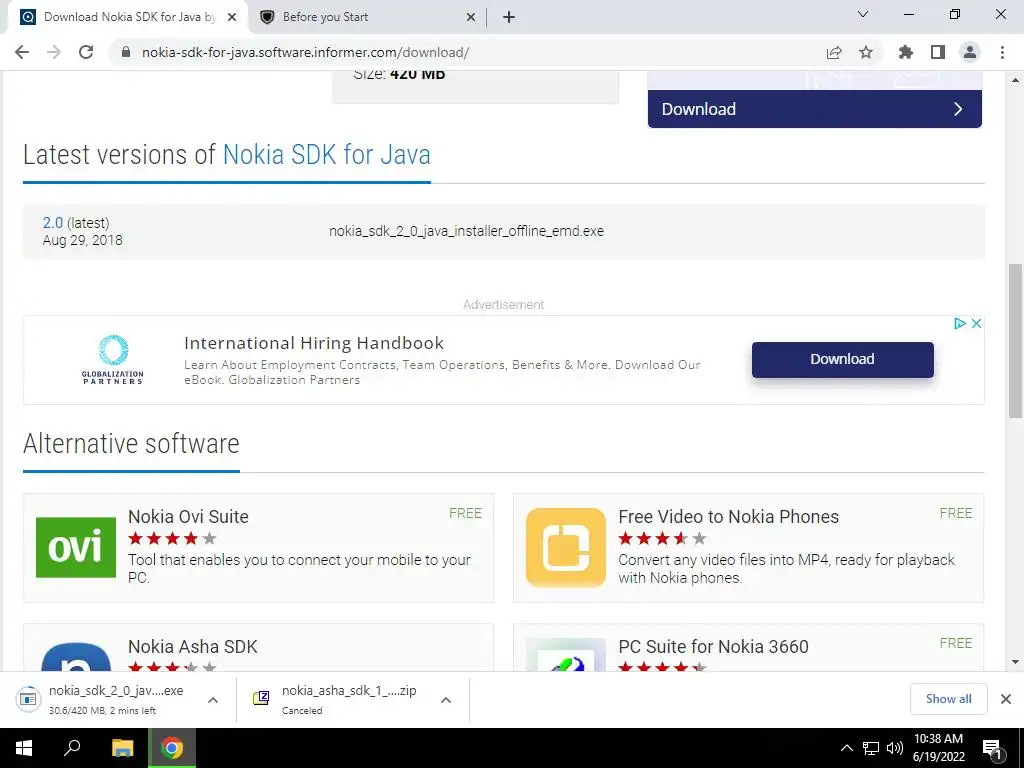The width and height of the screenshot is (1024, 768).
Task: Open Free Video to Nokia Phones
Action: 728,517
